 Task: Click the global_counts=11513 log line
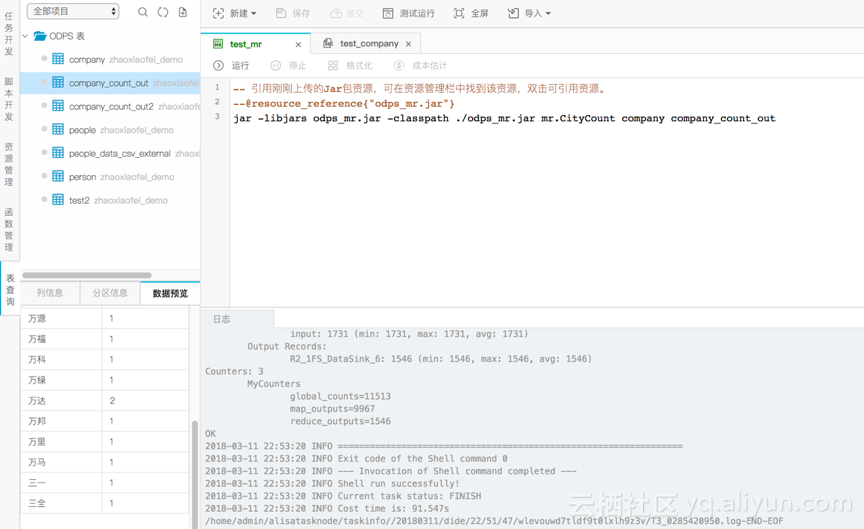click(x=340, y=396)
